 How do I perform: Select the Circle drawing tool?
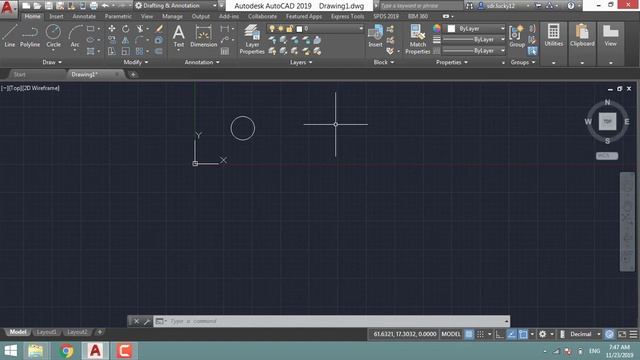point(53,36)
